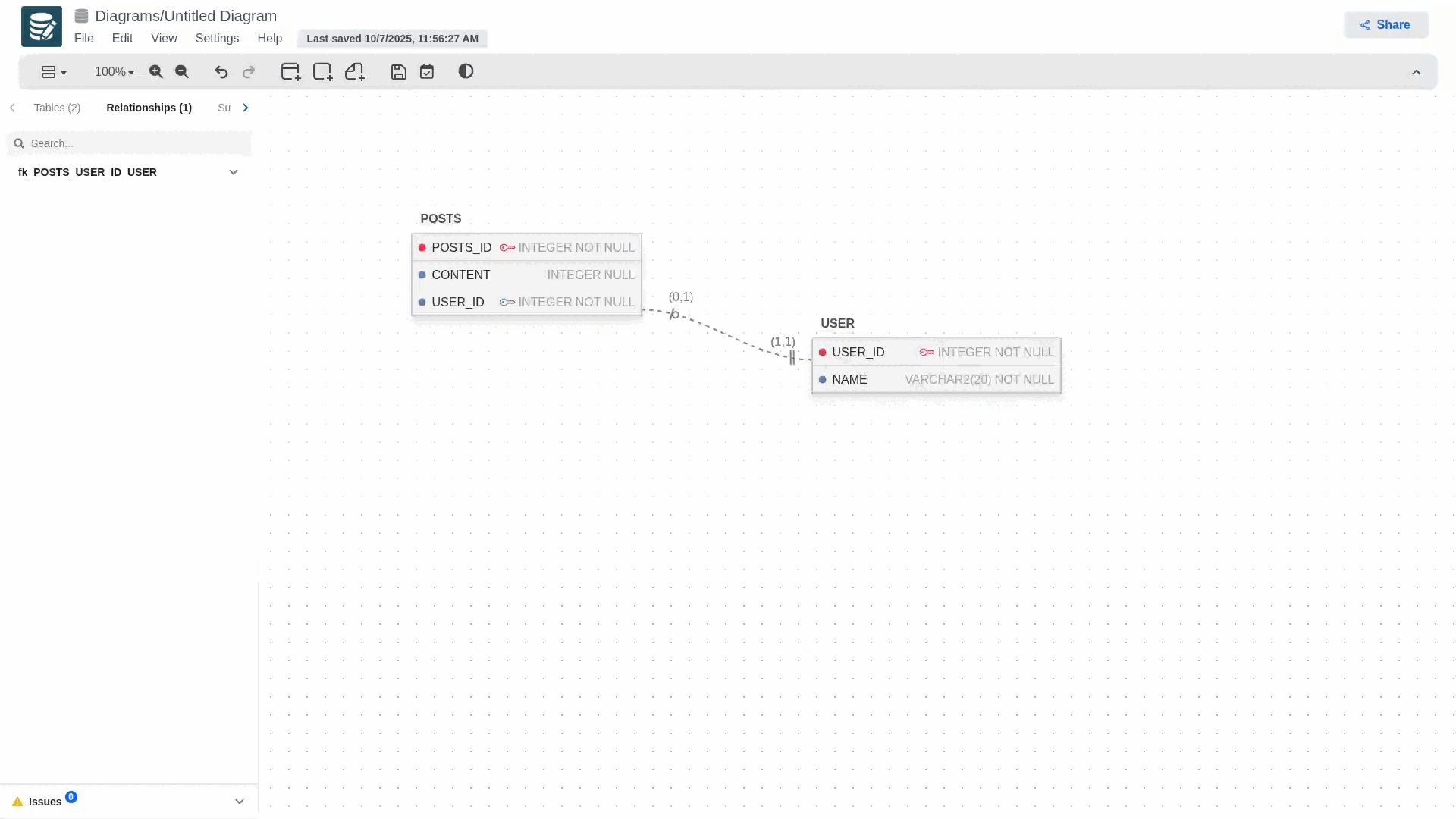Open the Settings menu

217,39
